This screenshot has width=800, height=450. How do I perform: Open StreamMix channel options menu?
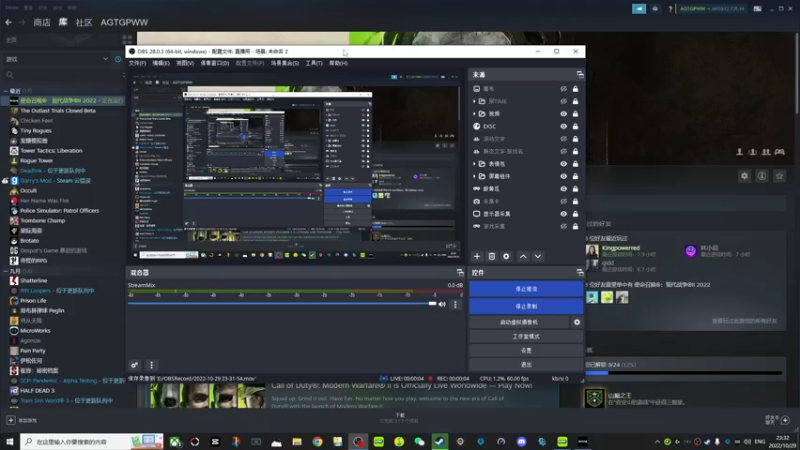tap(455, 304)
